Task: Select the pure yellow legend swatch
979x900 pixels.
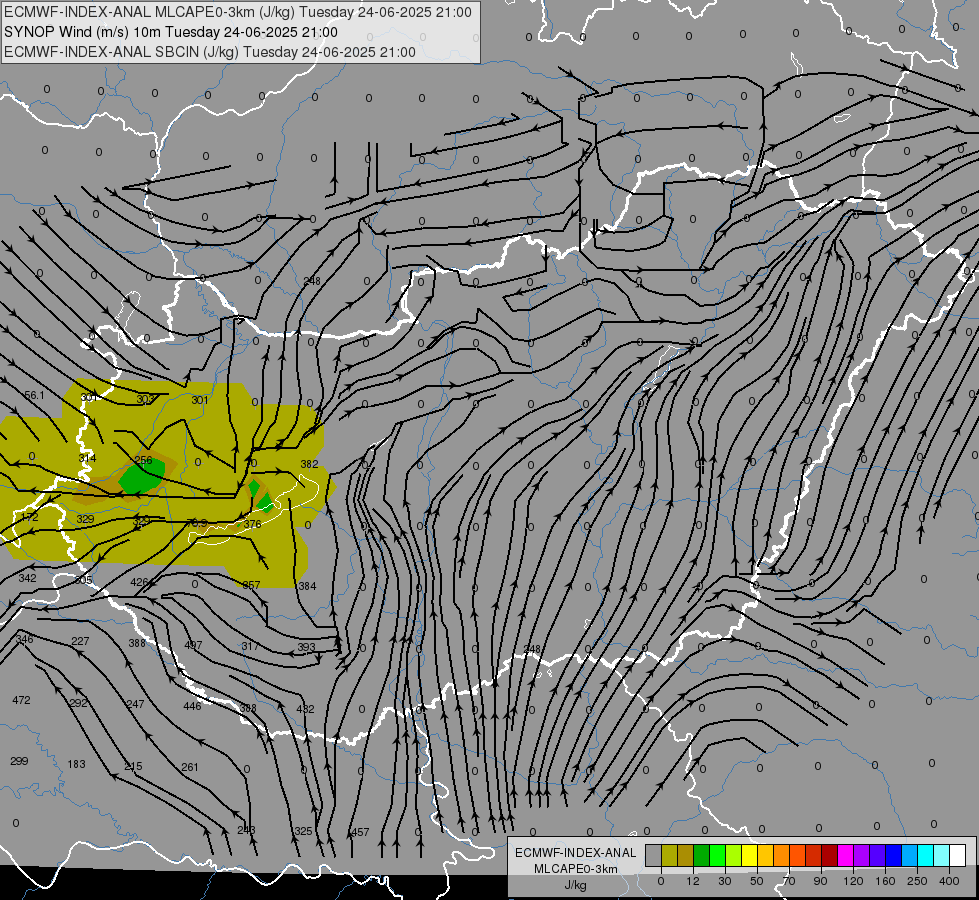Action: pyautogui.click(x=749, y=856)
